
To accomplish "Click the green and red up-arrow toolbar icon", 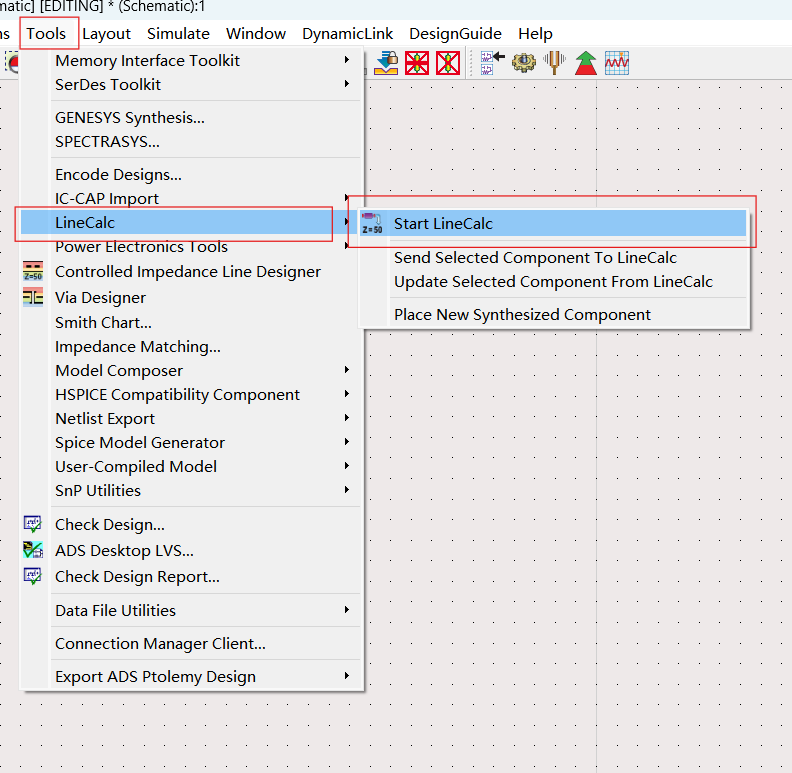I will pos(585,63).
